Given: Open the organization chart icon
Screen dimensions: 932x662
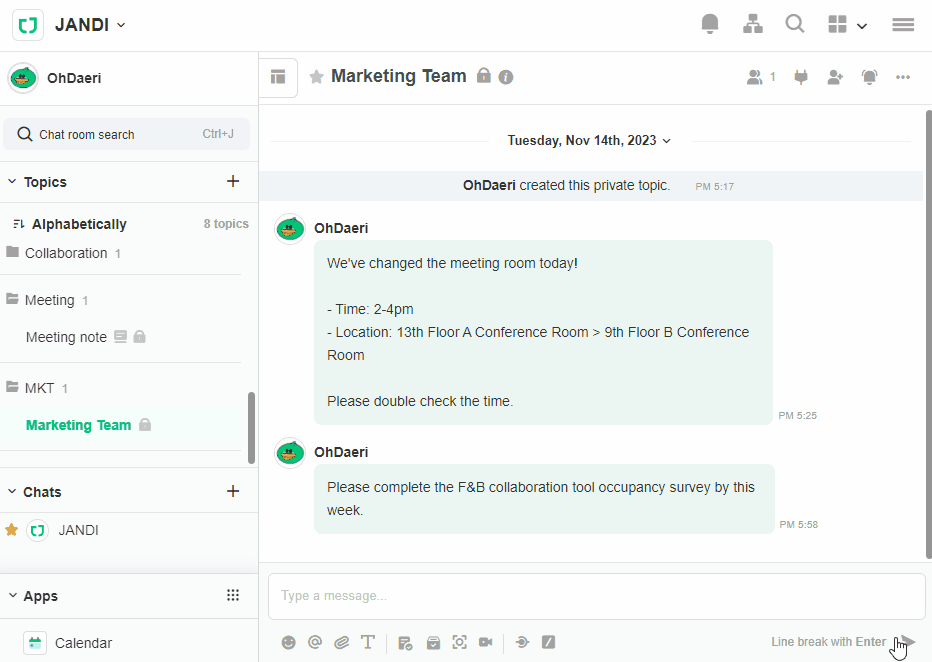Looking at the screenshot, I should 753,24.
